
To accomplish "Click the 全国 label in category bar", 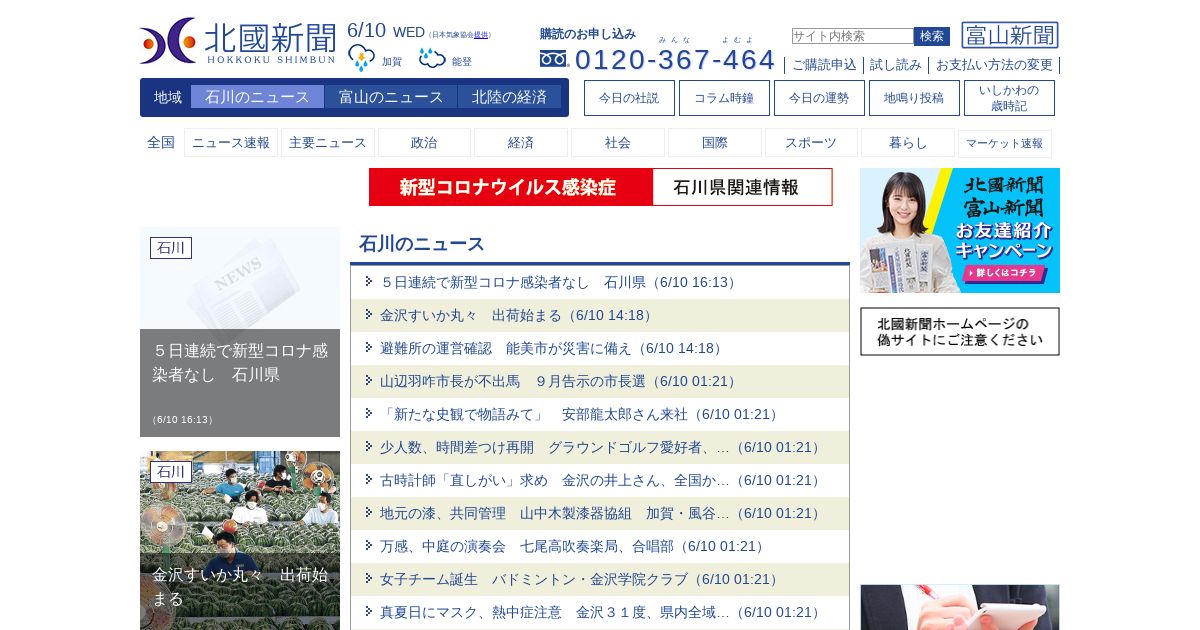I will pyautogui.click(x=161, y=143).
